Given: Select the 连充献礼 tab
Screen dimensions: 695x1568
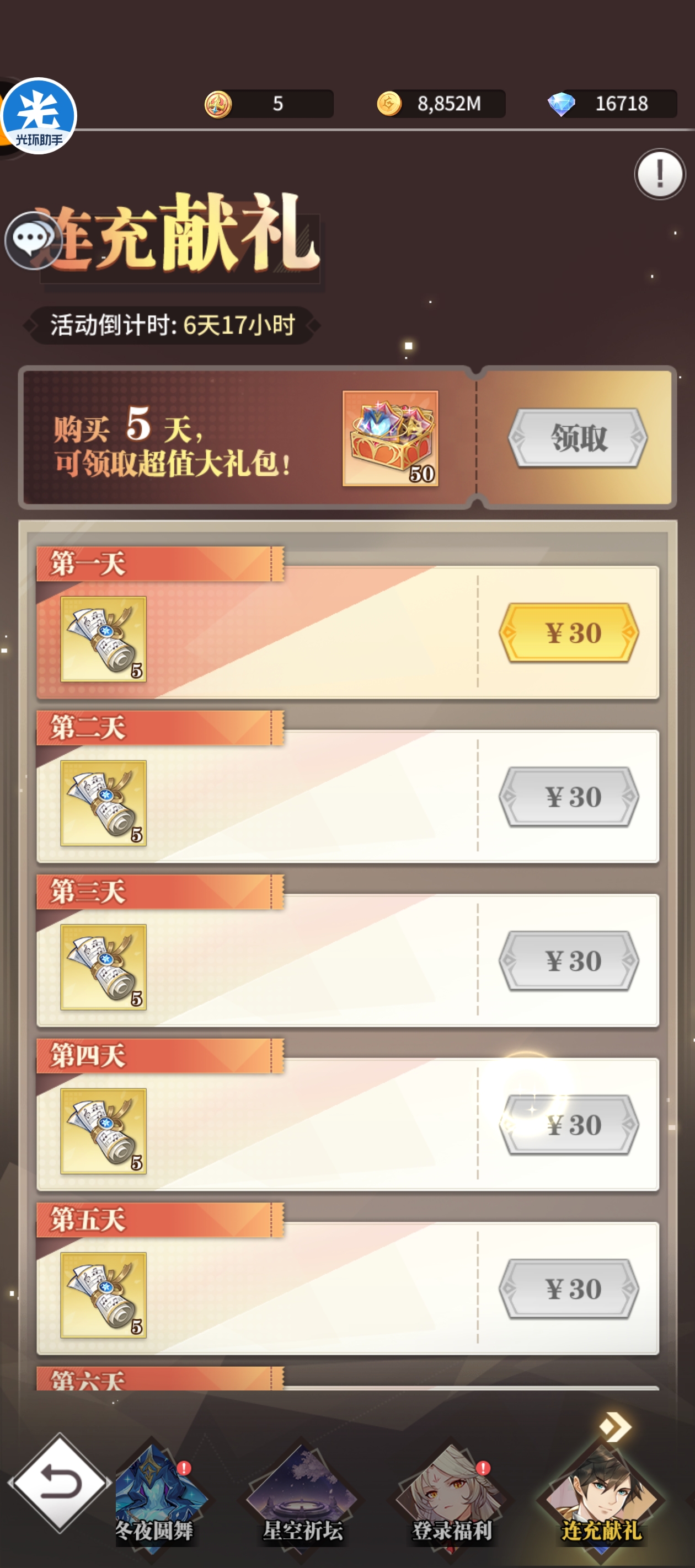Looking at the screenshot, I should point(601,1495).
